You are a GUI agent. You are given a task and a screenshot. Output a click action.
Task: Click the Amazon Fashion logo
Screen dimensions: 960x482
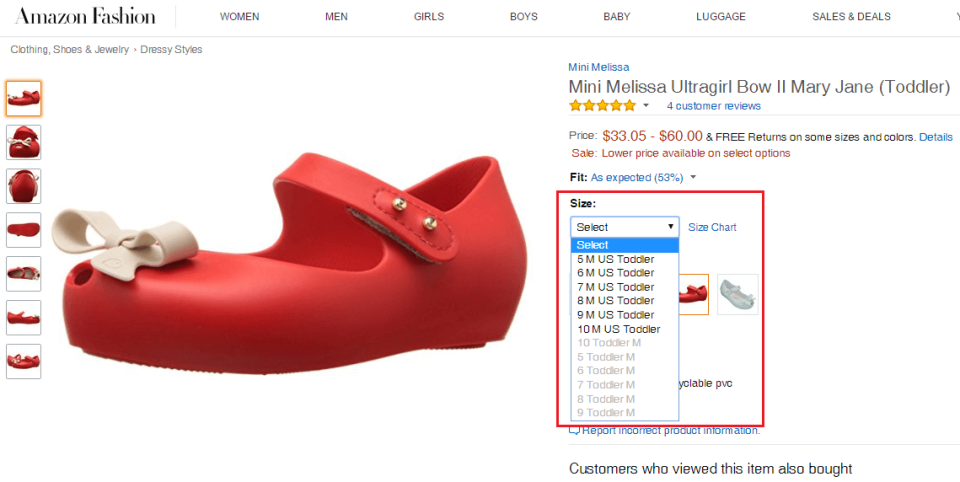85,17
